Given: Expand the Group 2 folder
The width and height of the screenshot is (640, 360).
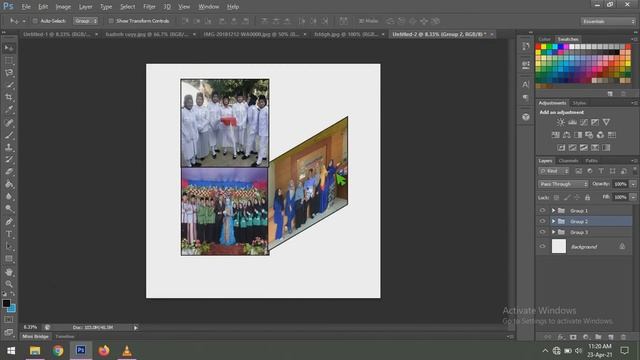Looking at the screenshot, I should click(x=553, y=221).
